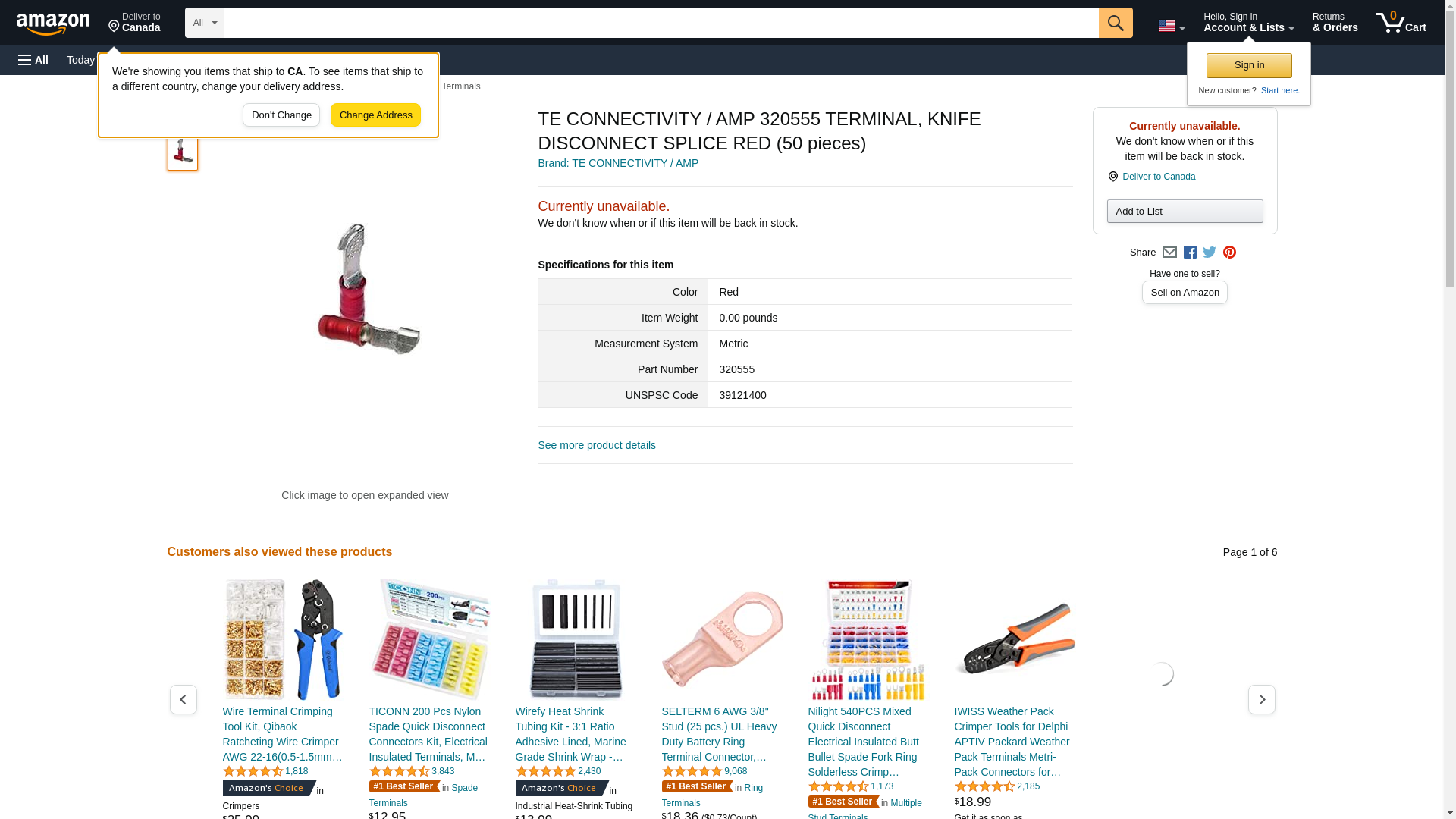Open Returns & Orders
Image resolution: width=1456 pixels, height=819 pixels.
1335,23
